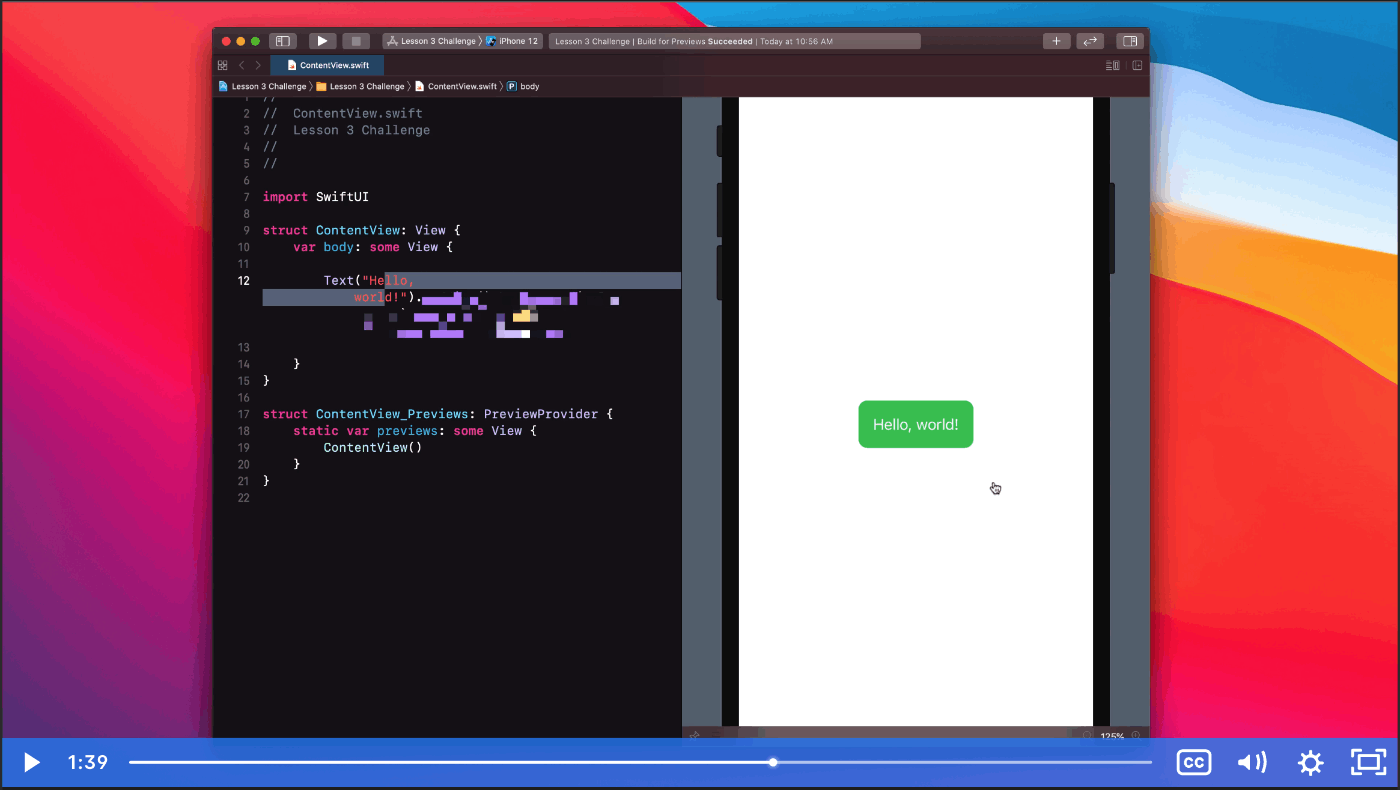Enable closed captions on the video

click(1193, 762)
